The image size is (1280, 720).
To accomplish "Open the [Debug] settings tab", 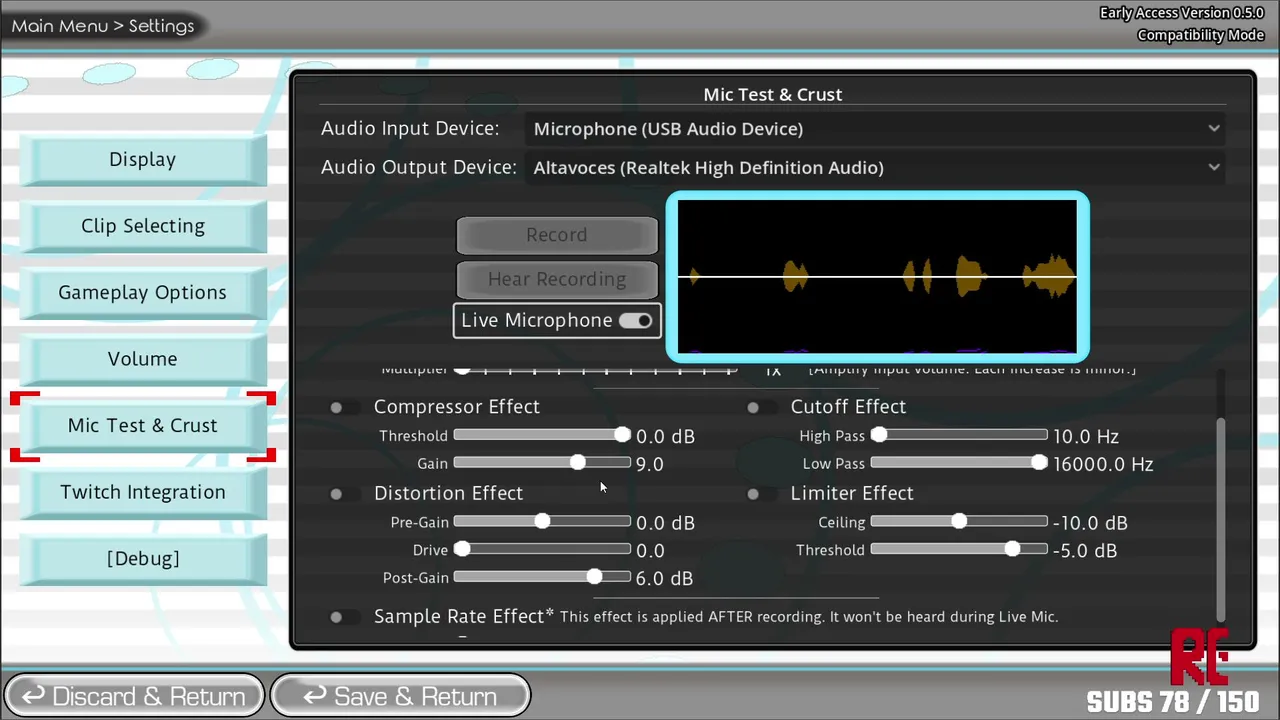I will point(143,559).
